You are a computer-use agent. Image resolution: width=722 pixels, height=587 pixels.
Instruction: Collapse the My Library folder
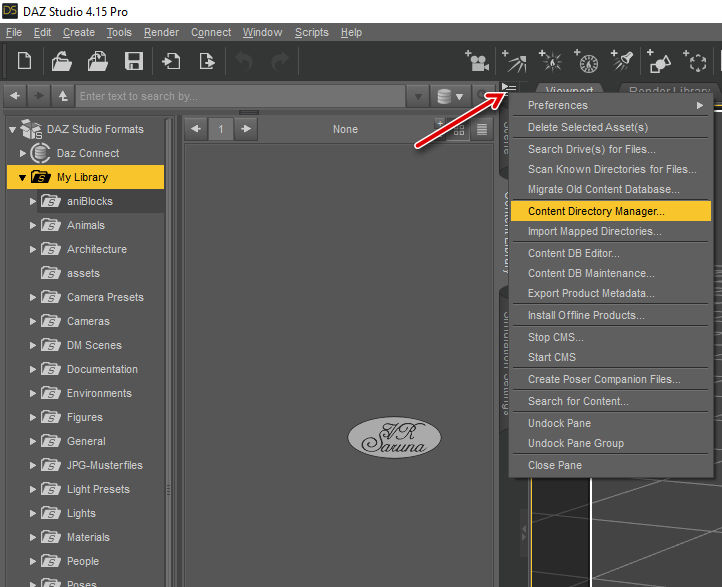[x=22, y=178]
